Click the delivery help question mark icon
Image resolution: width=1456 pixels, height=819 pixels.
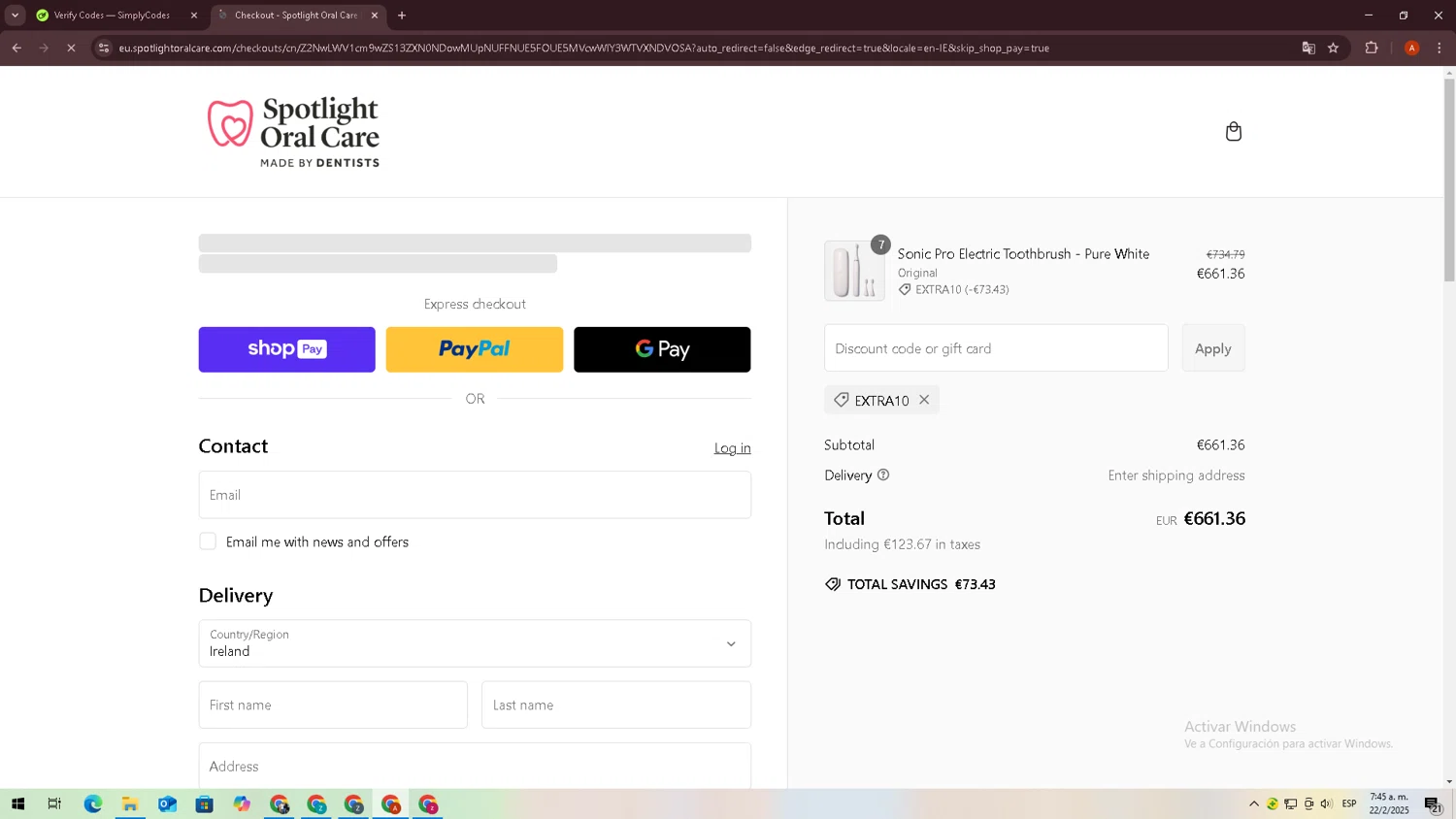coord(883,475)
